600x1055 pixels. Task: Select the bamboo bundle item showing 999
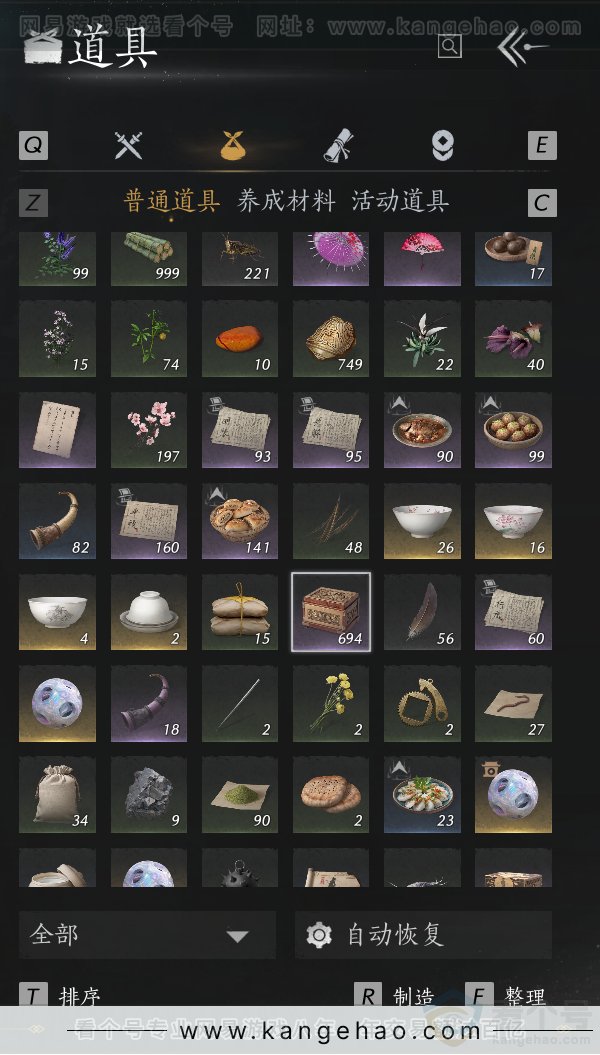(149, 259)
